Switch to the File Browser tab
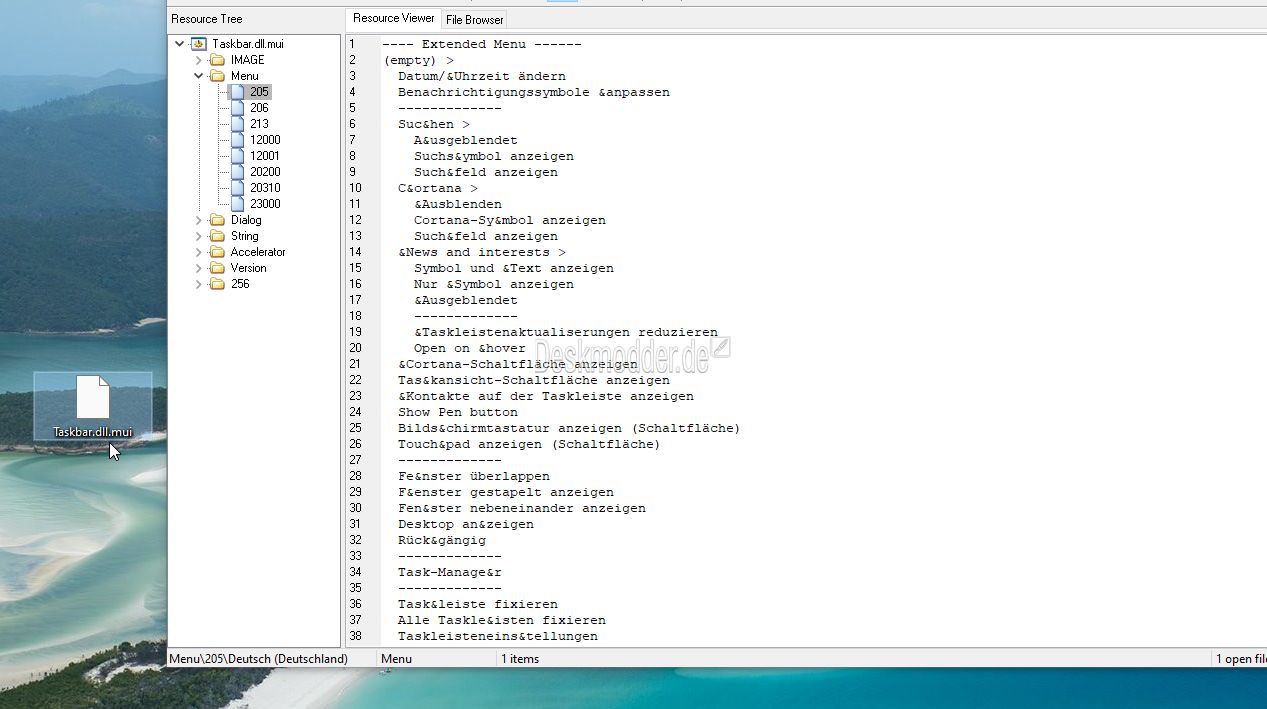Screen dimensions: 1267x709 click(475, 19)
